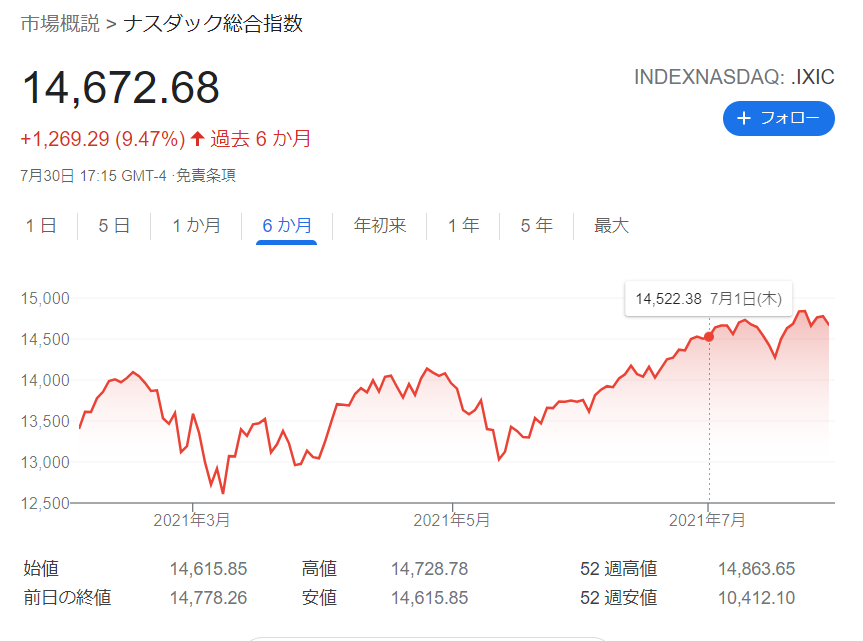Screen dimensions: 863x641
Task: Switch to the 年初来 tab
Action: point(380,226)
